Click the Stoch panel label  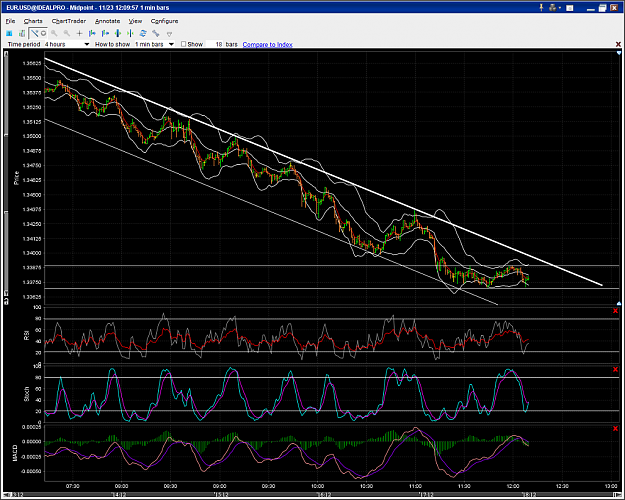click(27, 394)
